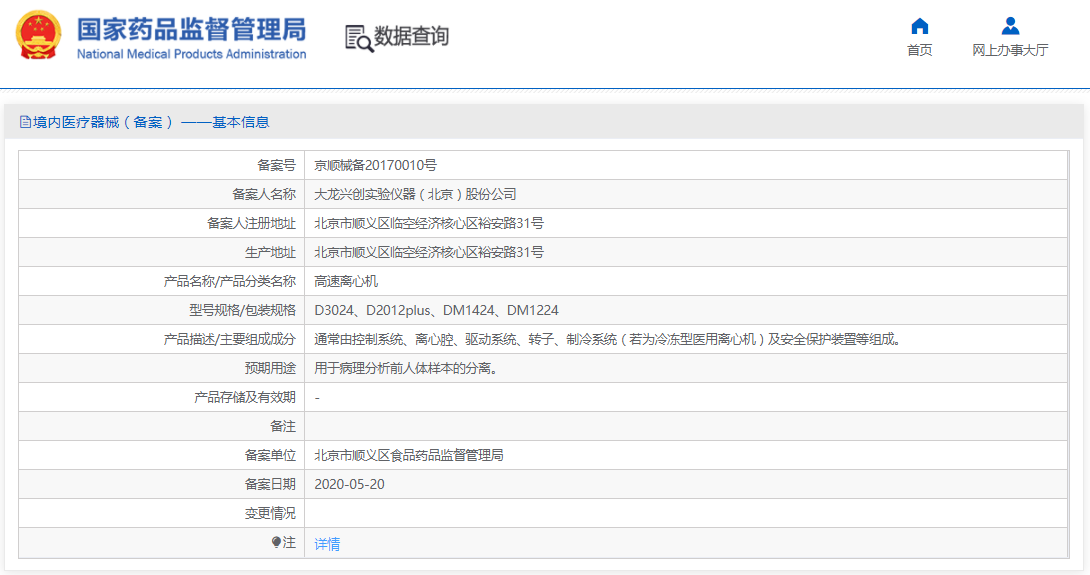Select the heading 境内医疗器械（备案）——基本信息
The width and height of the screenshot is (1090, 575).
[x=151, y=122]
